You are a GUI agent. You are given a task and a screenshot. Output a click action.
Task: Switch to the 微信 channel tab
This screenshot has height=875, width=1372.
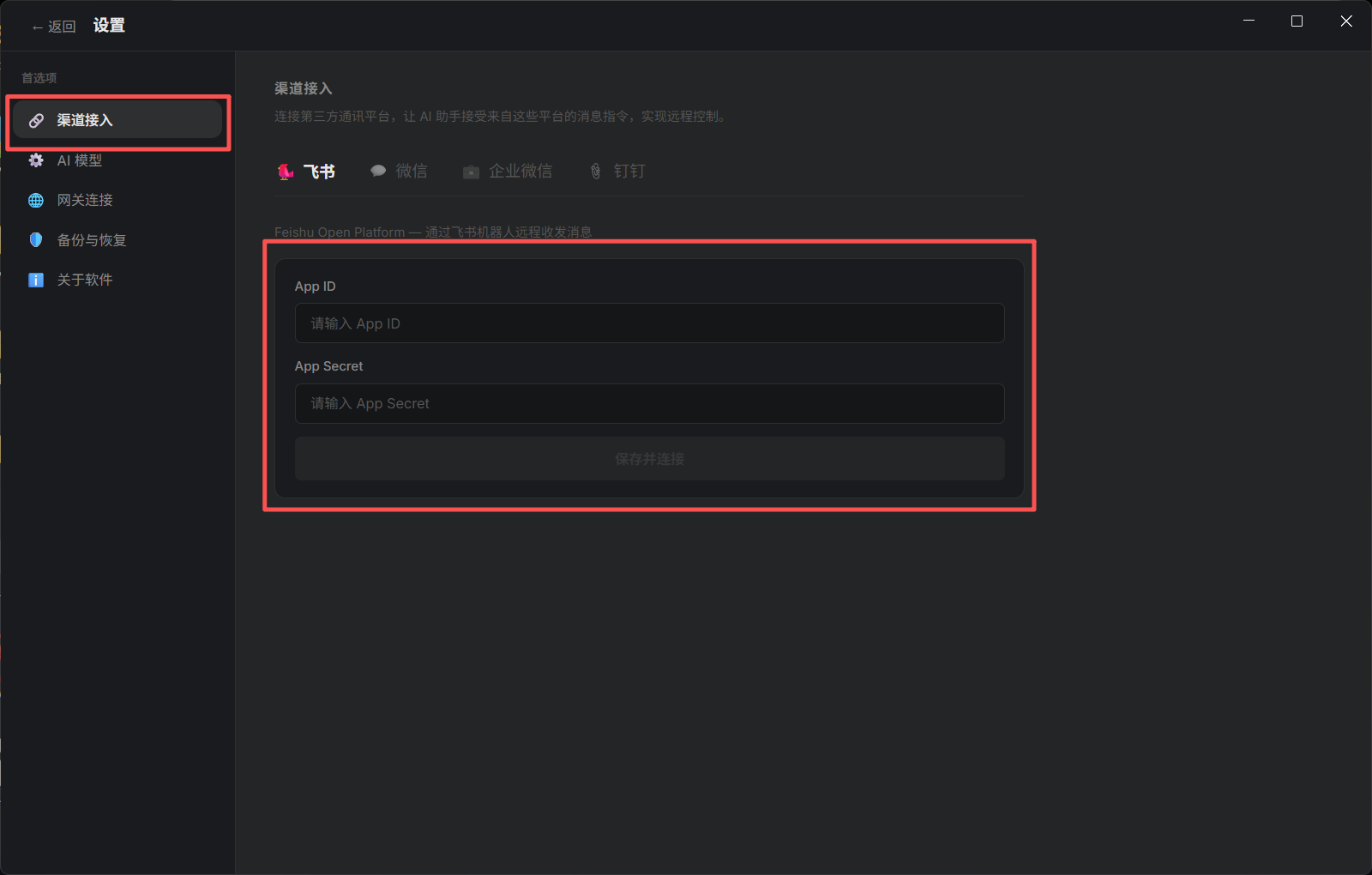point(399,172)
